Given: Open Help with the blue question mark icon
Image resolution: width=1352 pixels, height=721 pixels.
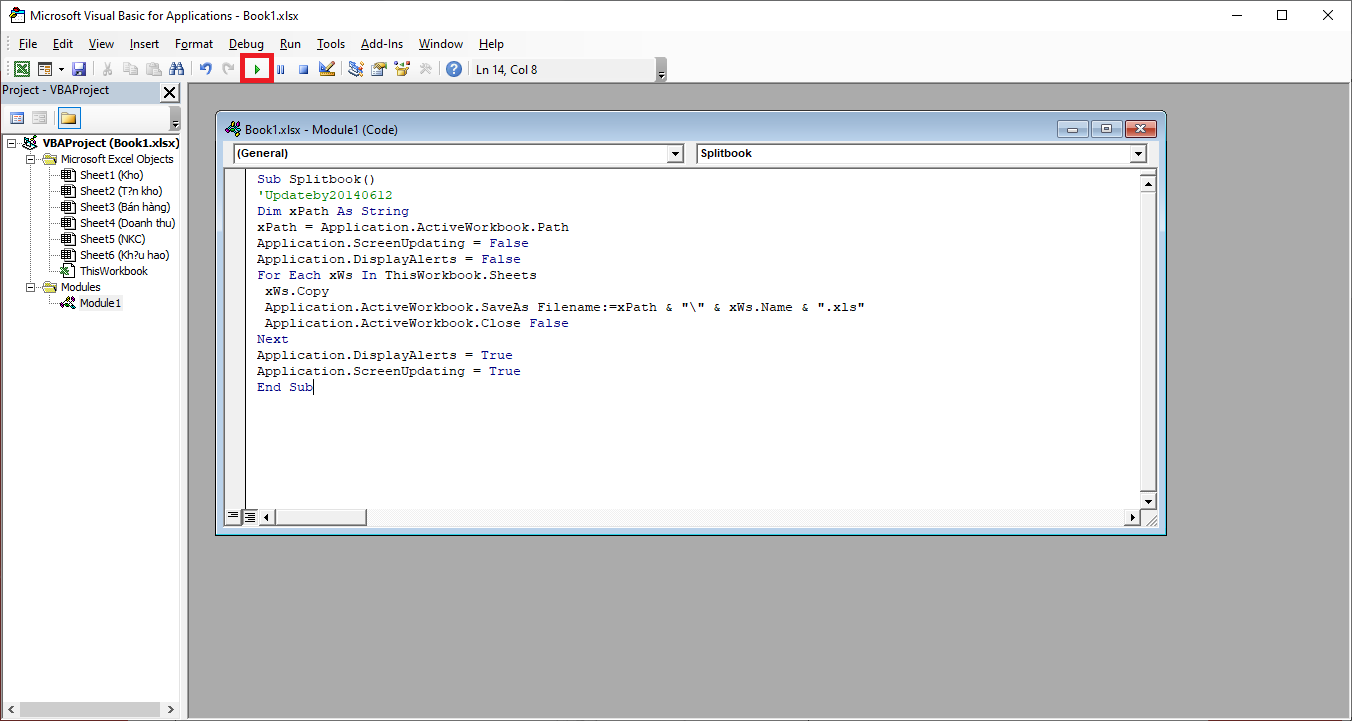Looking at the screenshot, I should [454, 69].
